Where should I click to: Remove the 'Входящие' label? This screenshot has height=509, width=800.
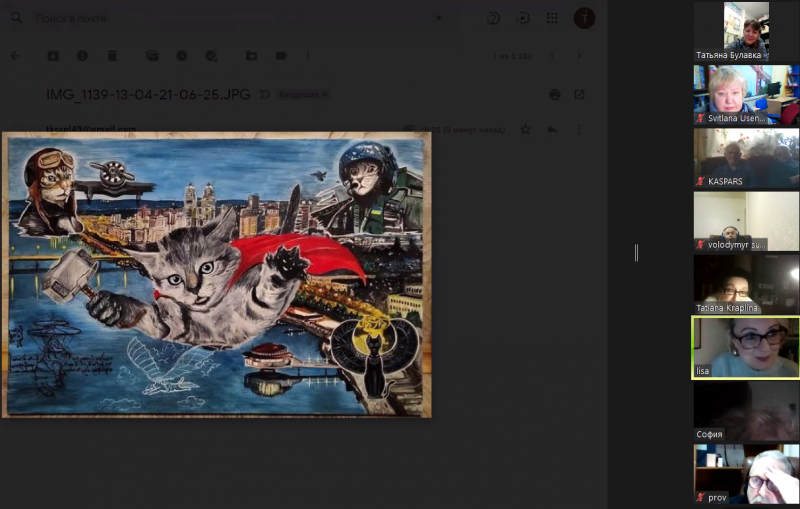[x=324, y=95]
